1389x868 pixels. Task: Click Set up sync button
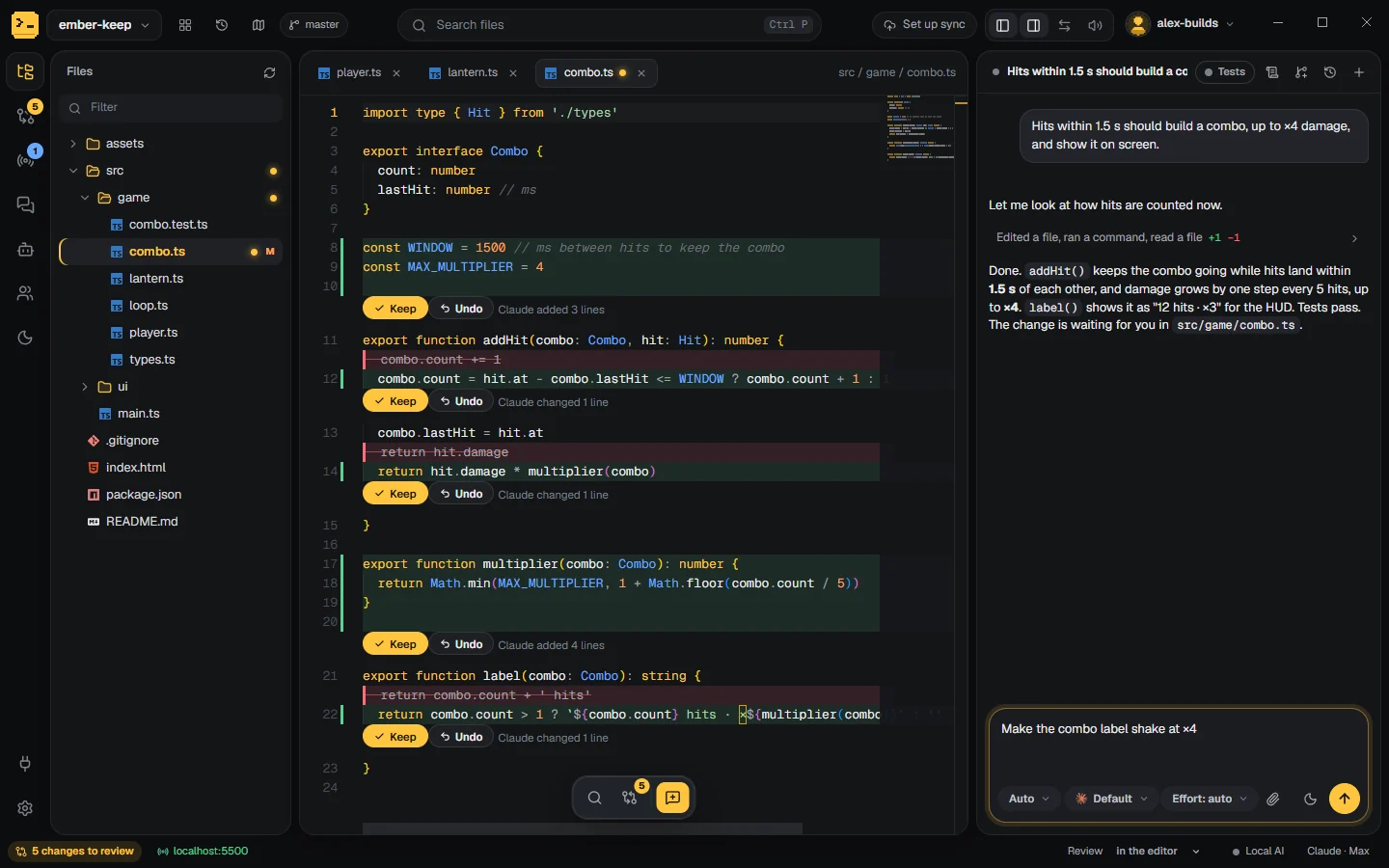[x=924, y=25]
